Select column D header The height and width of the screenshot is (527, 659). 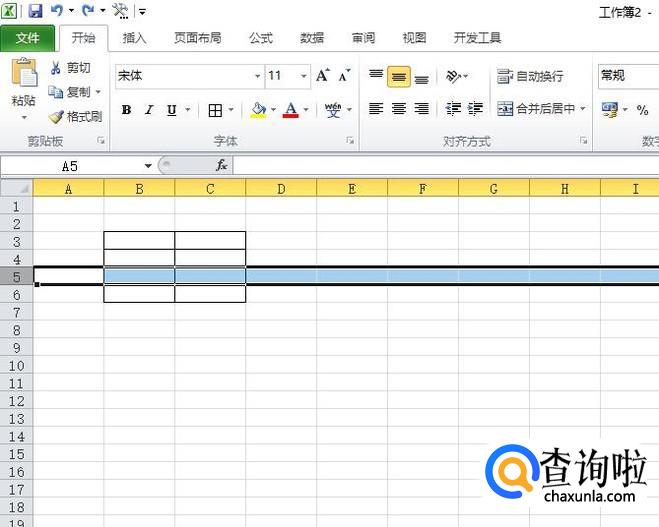[x=281, y=189]
